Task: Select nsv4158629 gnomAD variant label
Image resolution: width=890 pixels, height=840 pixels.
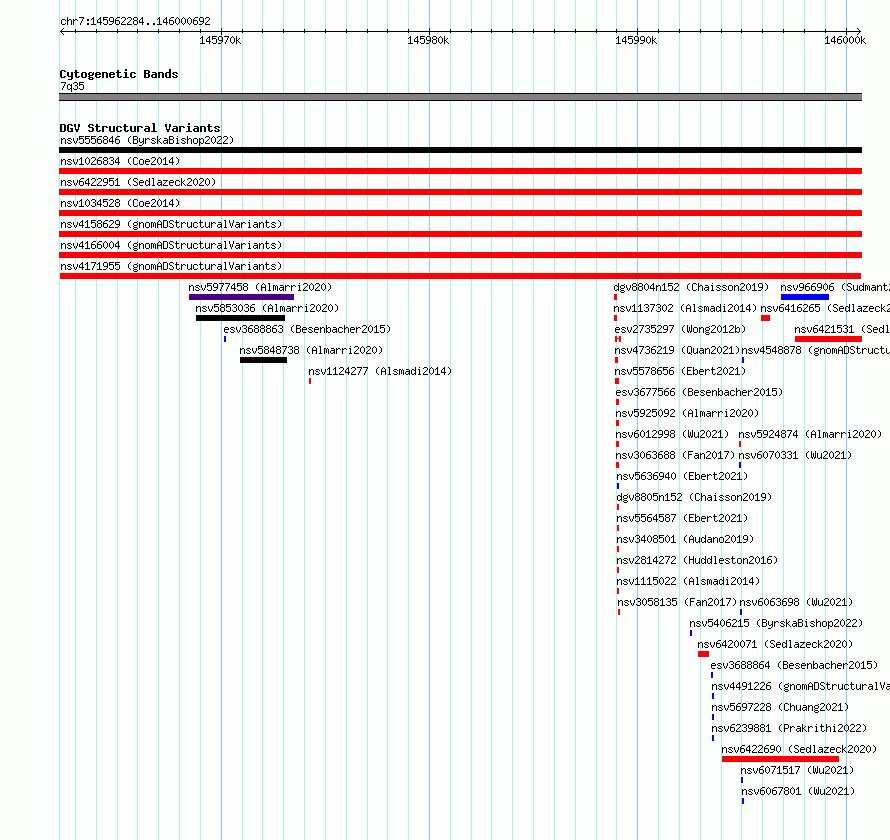Action: coord(171,224)
